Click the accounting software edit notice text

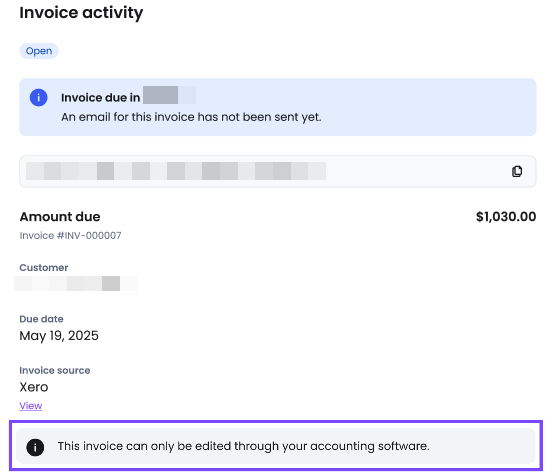[x=244, y=446]
